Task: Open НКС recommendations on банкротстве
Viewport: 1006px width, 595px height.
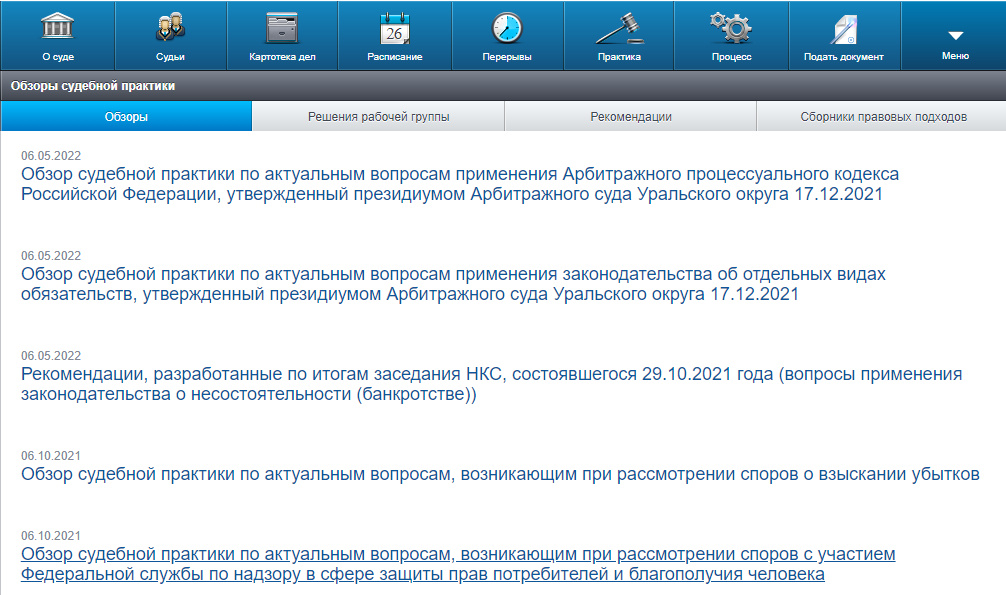Action: click(491, 384)
